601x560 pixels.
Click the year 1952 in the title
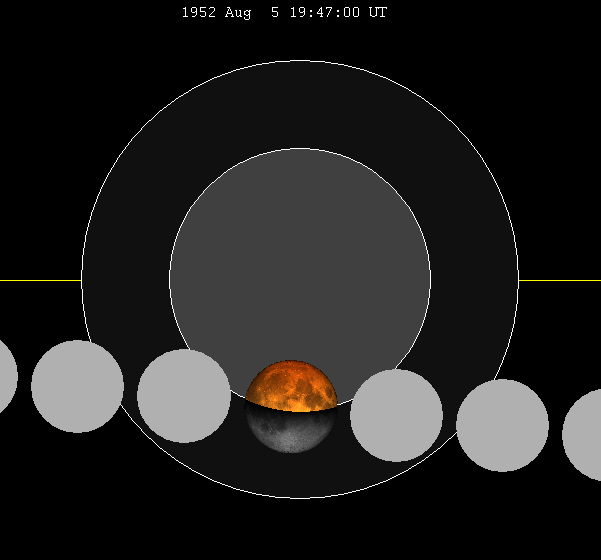[x=199, y=13]
